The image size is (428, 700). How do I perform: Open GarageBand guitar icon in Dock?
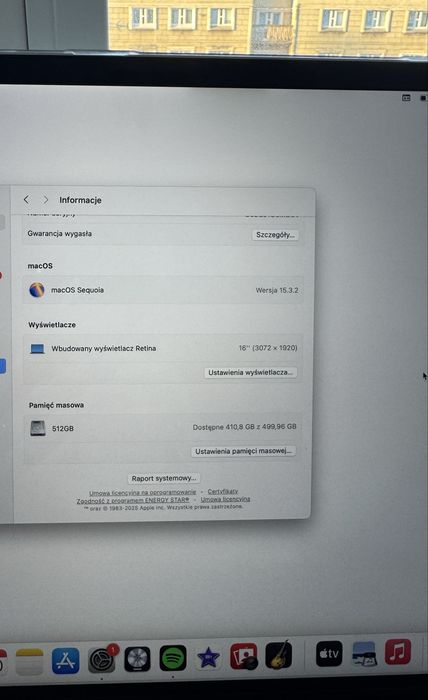point(279,655)
